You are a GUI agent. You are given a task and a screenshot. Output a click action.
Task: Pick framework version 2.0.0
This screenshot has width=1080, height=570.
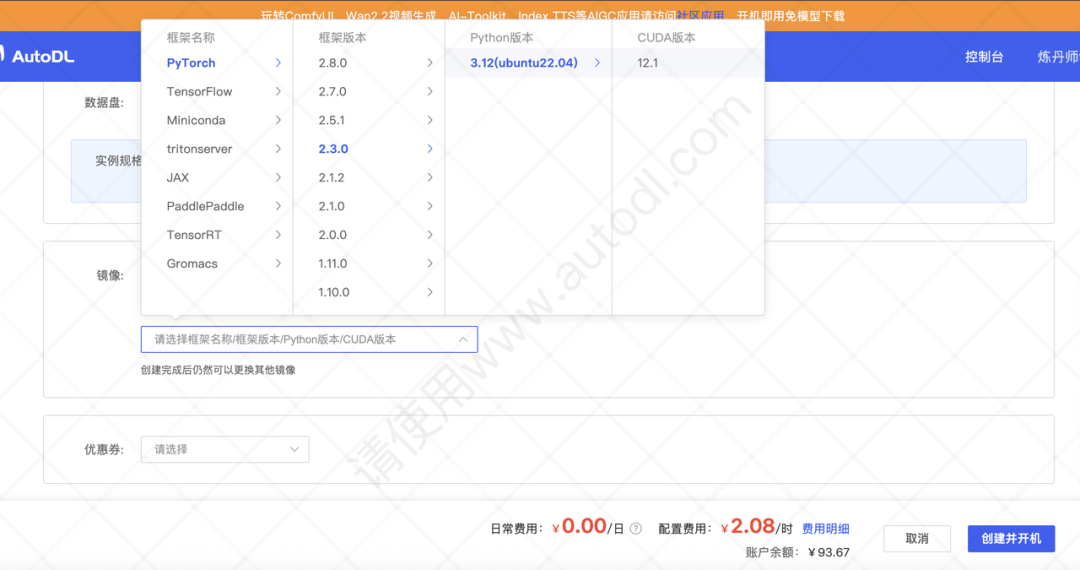[333, 235]
